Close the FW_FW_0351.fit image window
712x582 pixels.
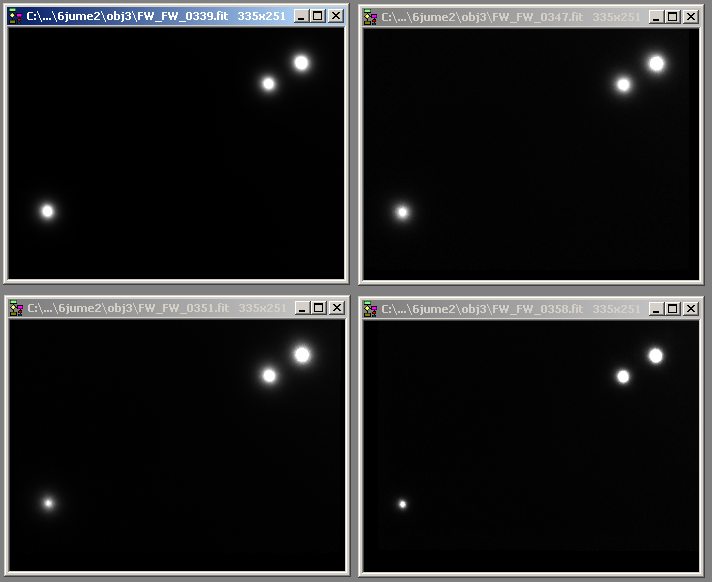[x=336, y=308]
